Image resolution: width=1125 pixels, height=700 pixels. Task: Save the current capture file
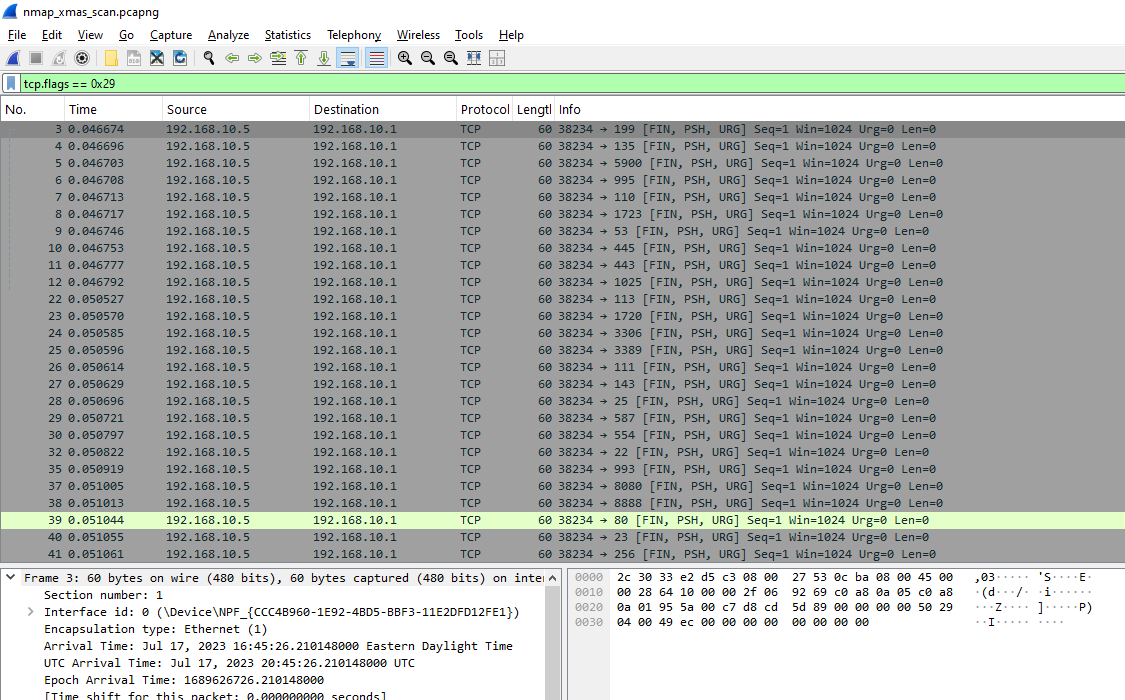pos(133,57)
